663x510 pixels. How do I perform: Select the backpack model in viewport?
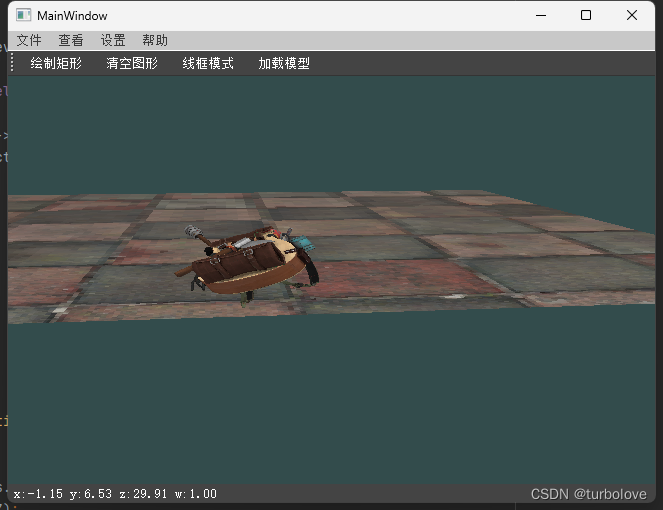(247, 263)
